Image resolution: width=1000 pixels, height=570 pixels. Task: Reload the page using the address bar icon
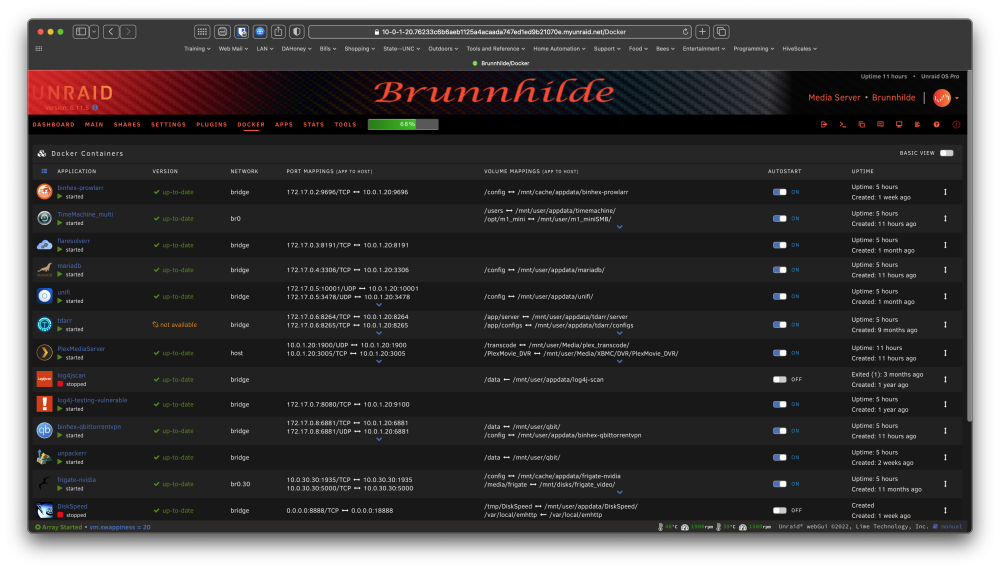(x=686, y=31)
